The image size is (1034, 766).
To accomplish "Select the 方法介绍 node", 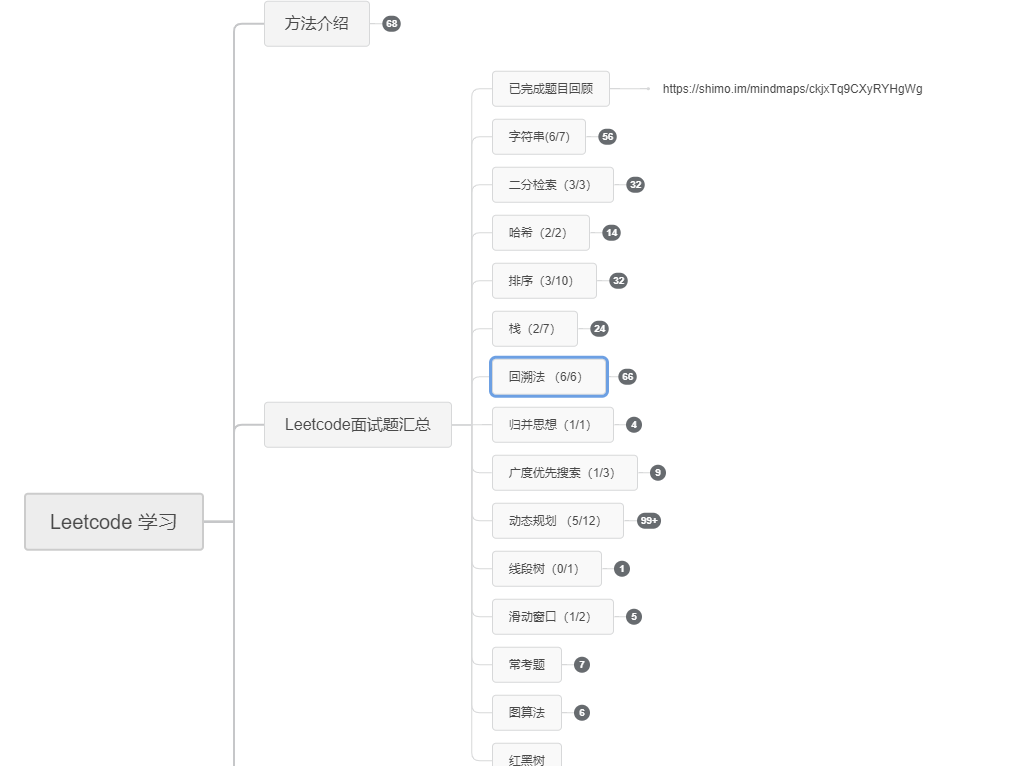I will [317, 24].
